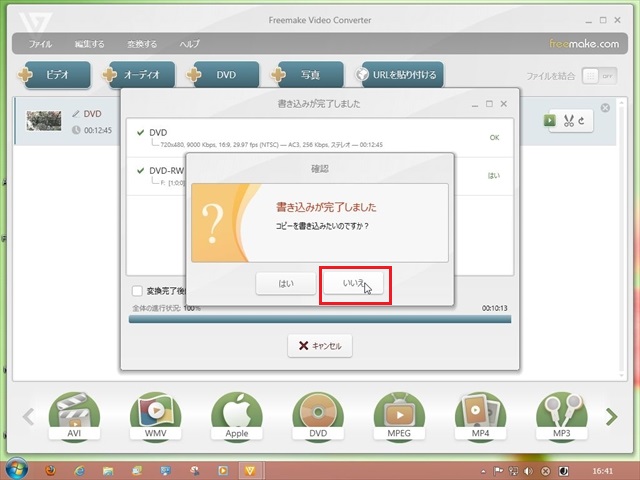
Task: Toggle the ファイルを結合 switch
Action: click(x=597, y=76)
